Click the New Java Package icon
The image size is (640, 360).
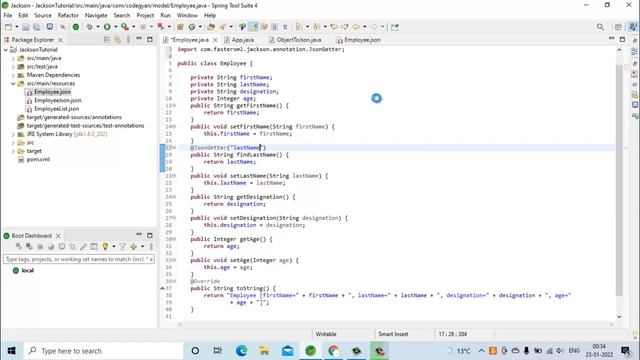(x=180, y=27)
